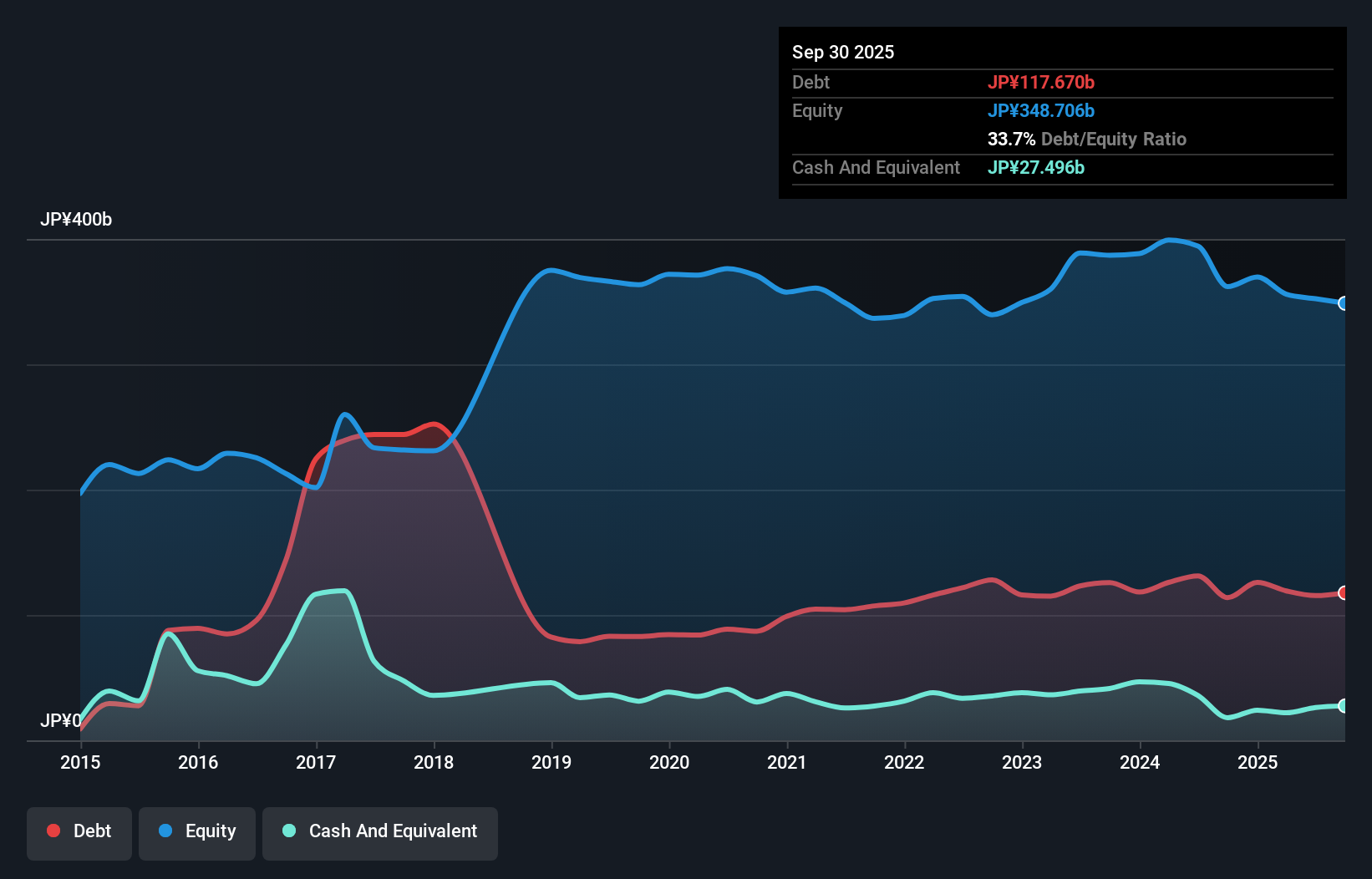The image size is (1372, 879).
Task: Click the 2017 x-axis label
Action: (316, 762)
